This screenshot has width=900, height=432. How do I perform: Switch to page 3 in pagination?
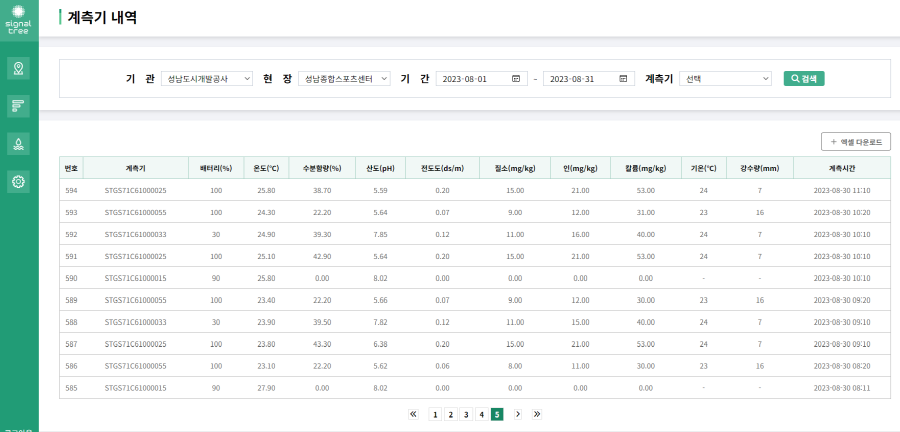coord(466,414)
